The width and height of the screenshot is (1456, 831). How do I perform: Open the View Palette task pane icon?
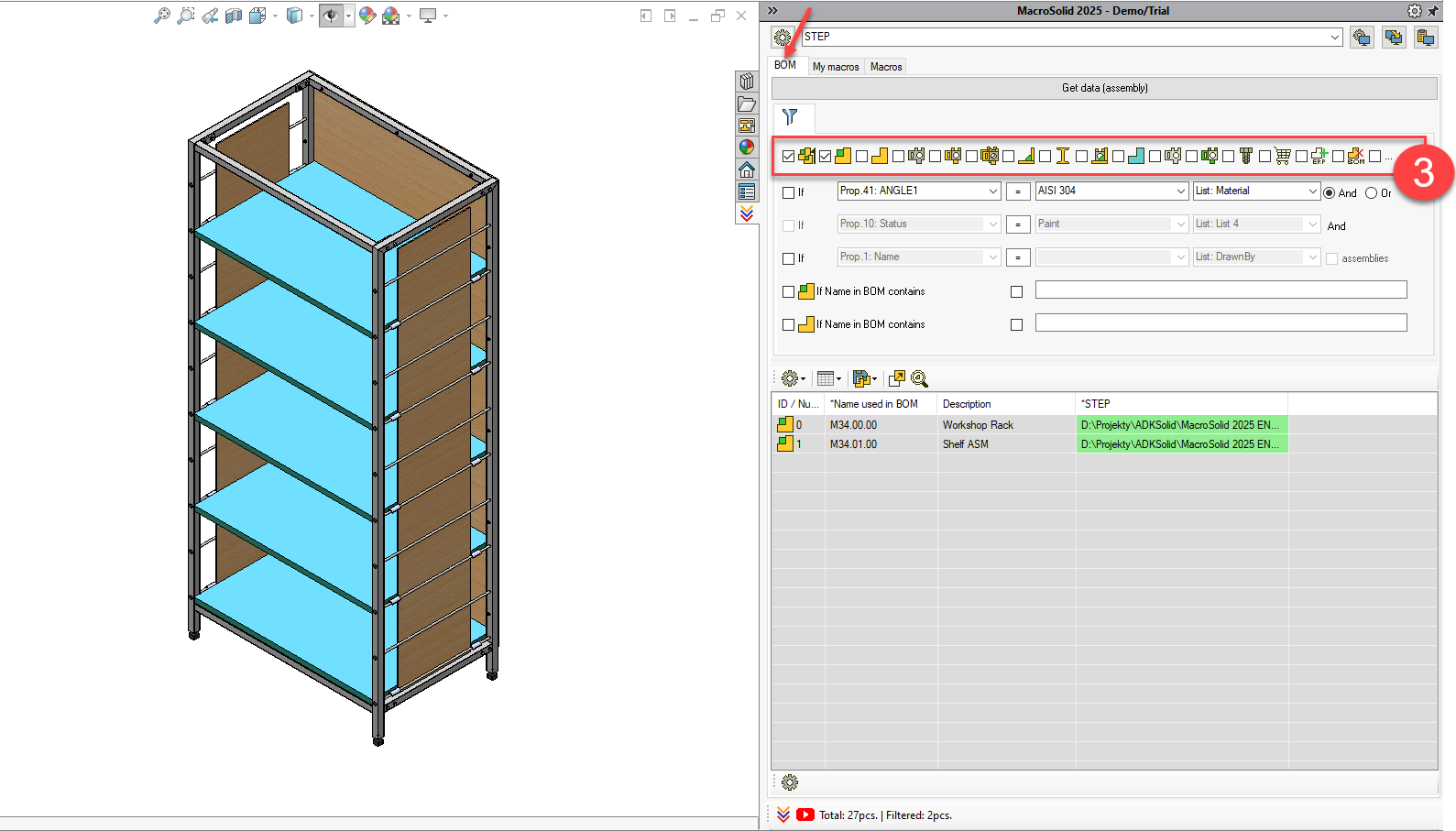point(747,126)
